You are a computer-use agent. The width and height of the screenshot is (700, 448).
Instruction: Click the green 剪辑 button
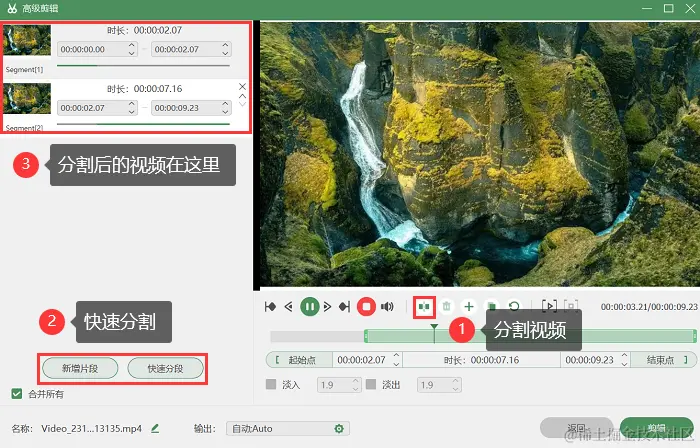[656, 428]
